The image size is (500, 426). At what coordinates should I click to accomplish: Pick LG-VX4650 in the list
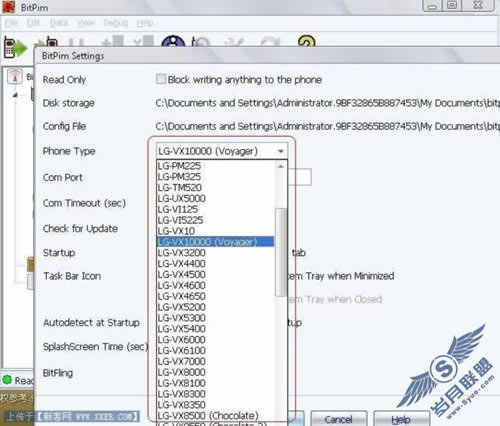(215, 296)
